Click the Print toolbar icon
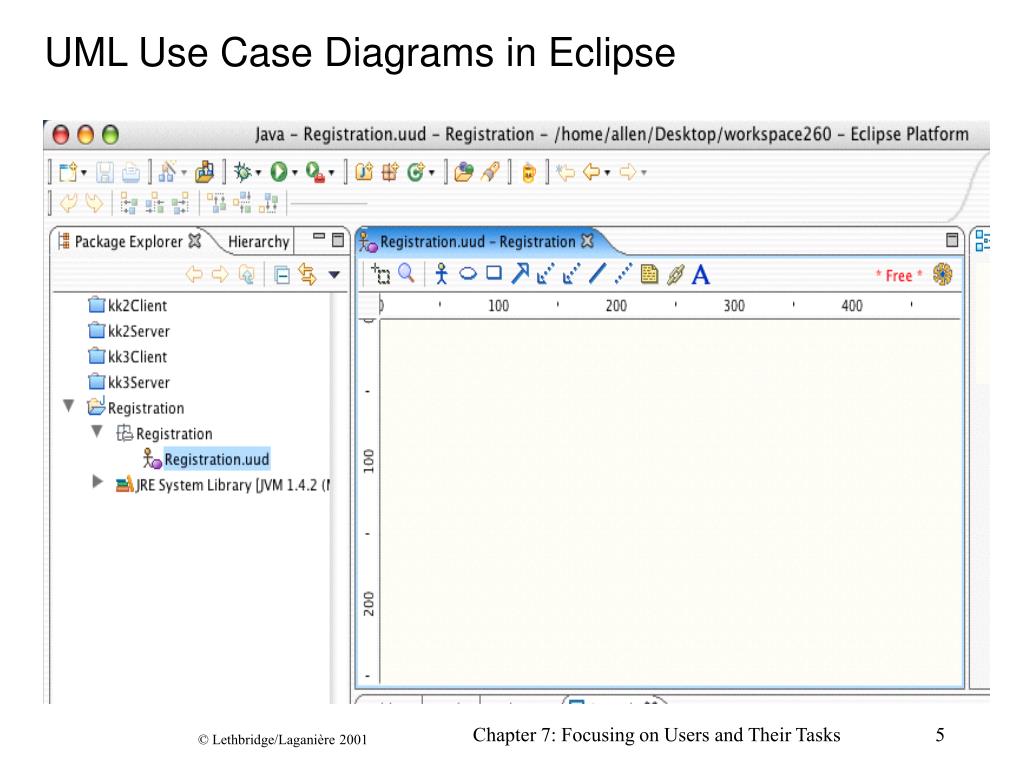The height and width of the screenshot is (768, 1024). (131, 172)
